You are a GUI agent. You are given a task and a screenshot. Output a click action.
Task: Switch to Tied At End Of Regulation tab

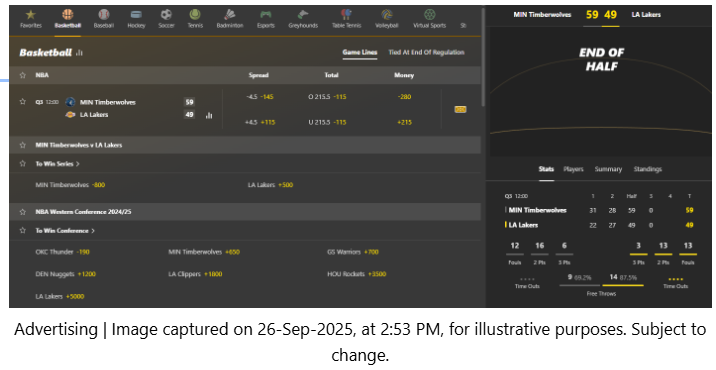click(426, 53)
